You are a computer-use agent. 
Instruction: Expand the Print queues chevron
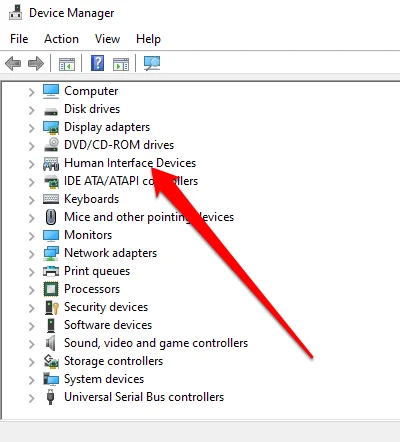coord(31,272)
